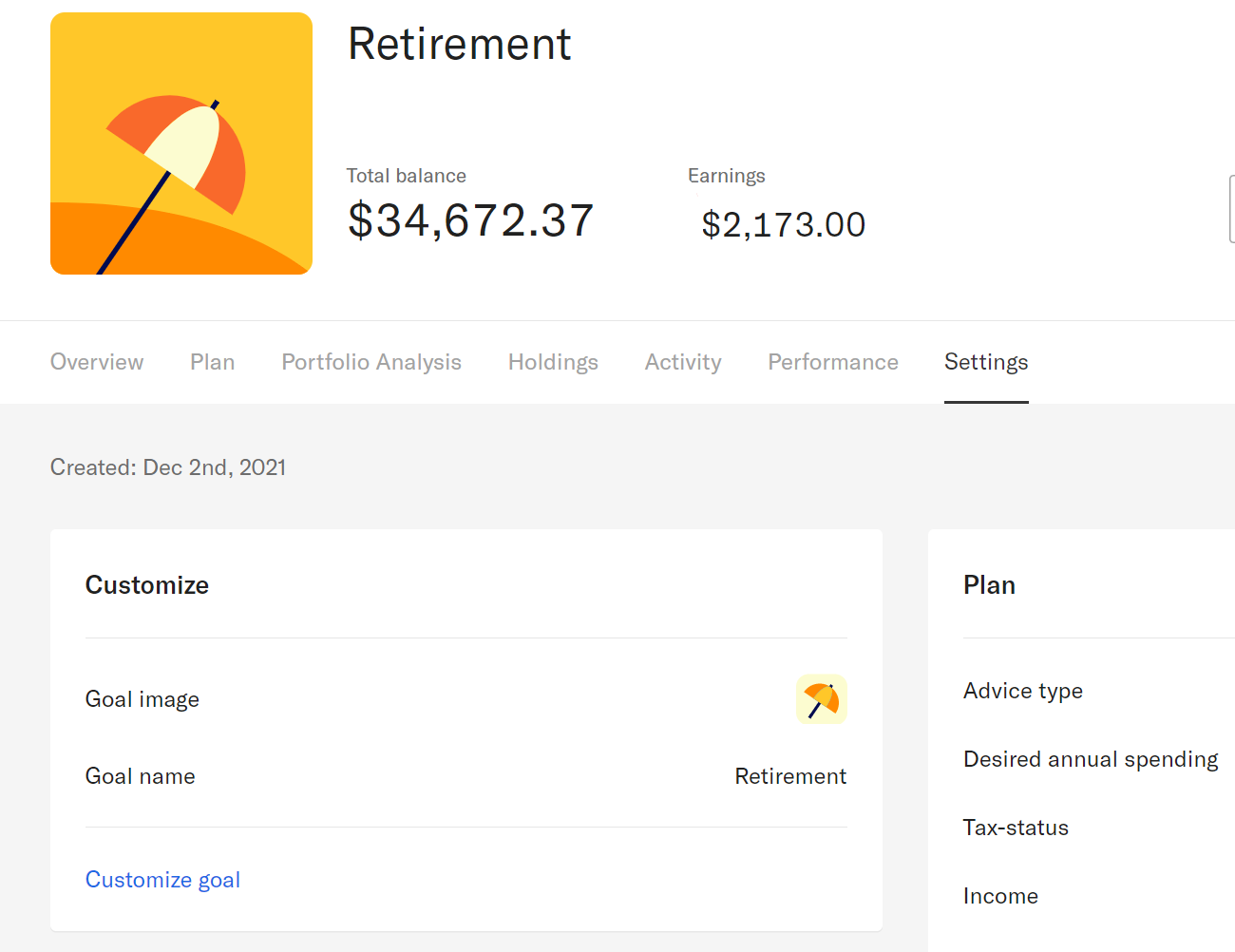View the Holdings tab
The height and width of the screenshot is (952, 1235).
click(553, 362)
